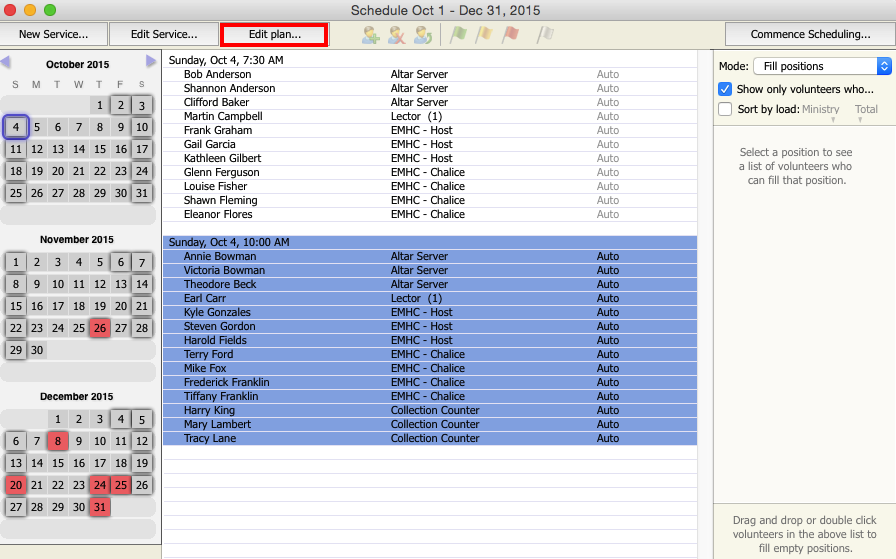Open the Mode dropdown showing Fill positions

click(819, 66)
